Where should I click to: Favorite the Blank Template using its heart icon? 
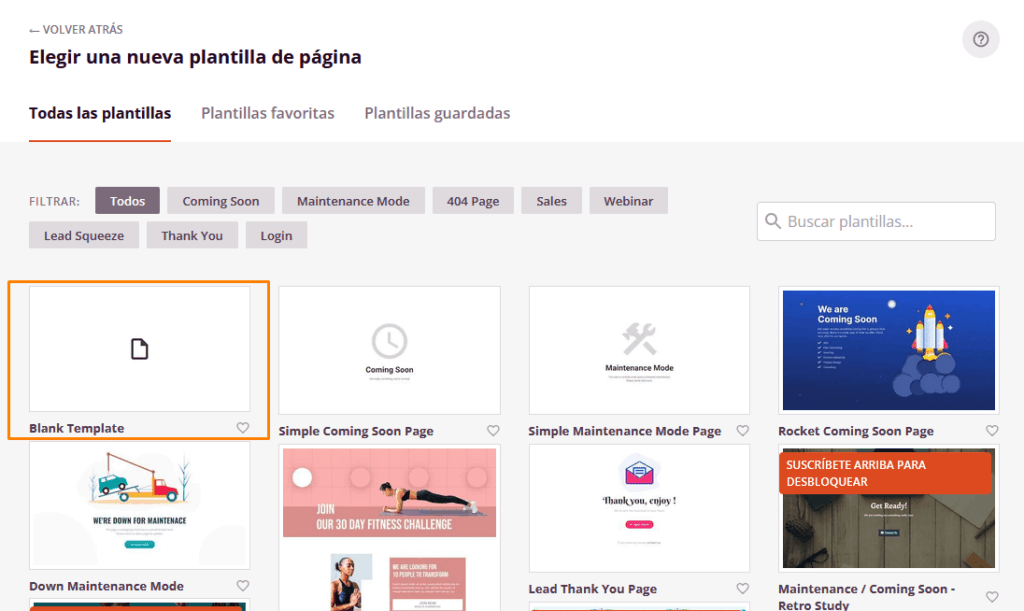tap(242, 427)
